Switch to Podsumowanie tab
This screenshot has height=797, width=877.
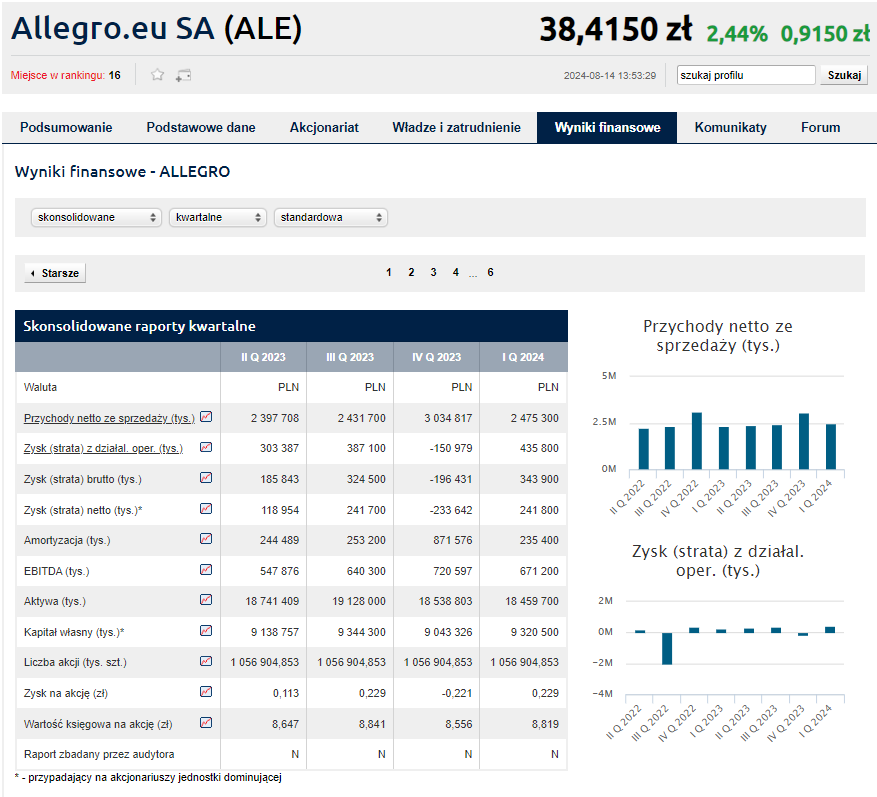[x=66, y=128]
